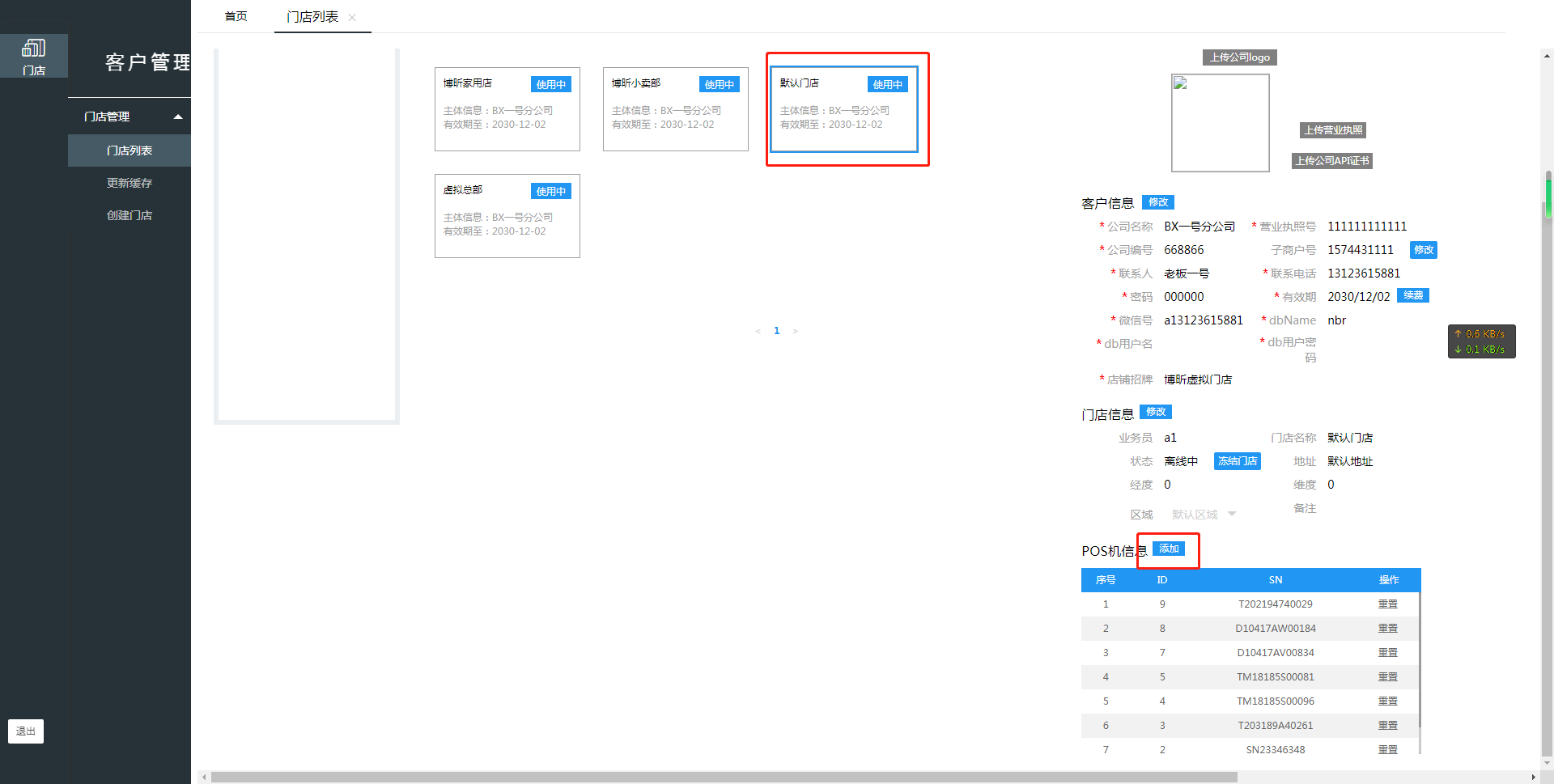Click the 客户管理 header title

tap(148, 62)
